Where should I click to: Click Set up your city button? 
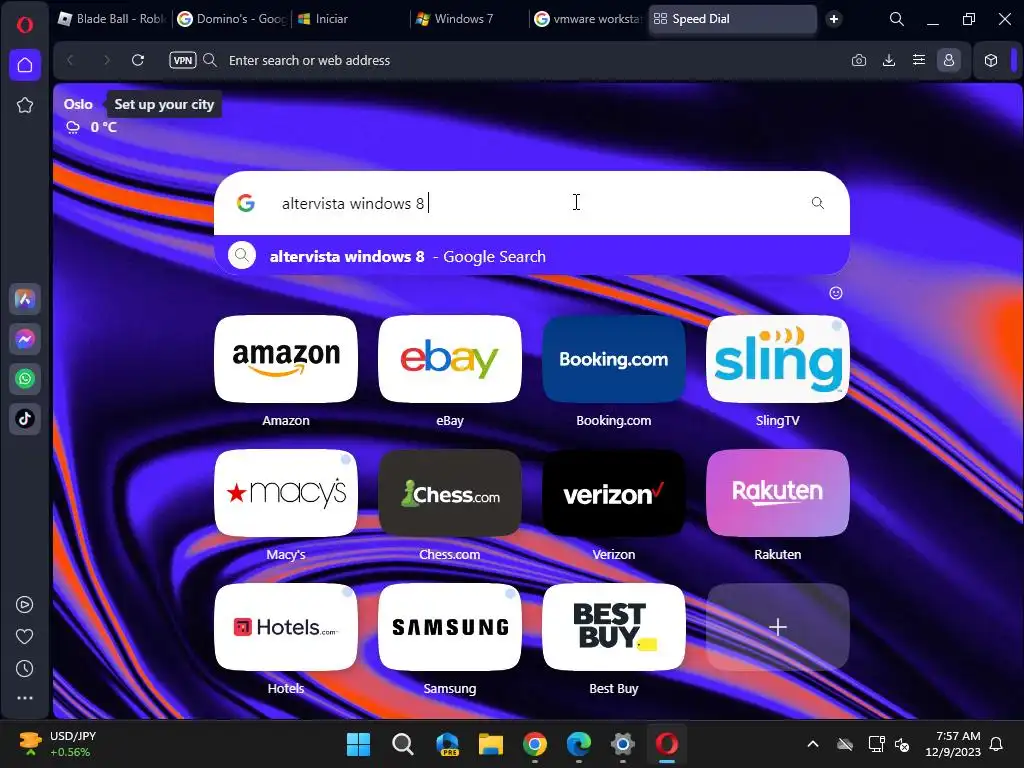(164, 104)
